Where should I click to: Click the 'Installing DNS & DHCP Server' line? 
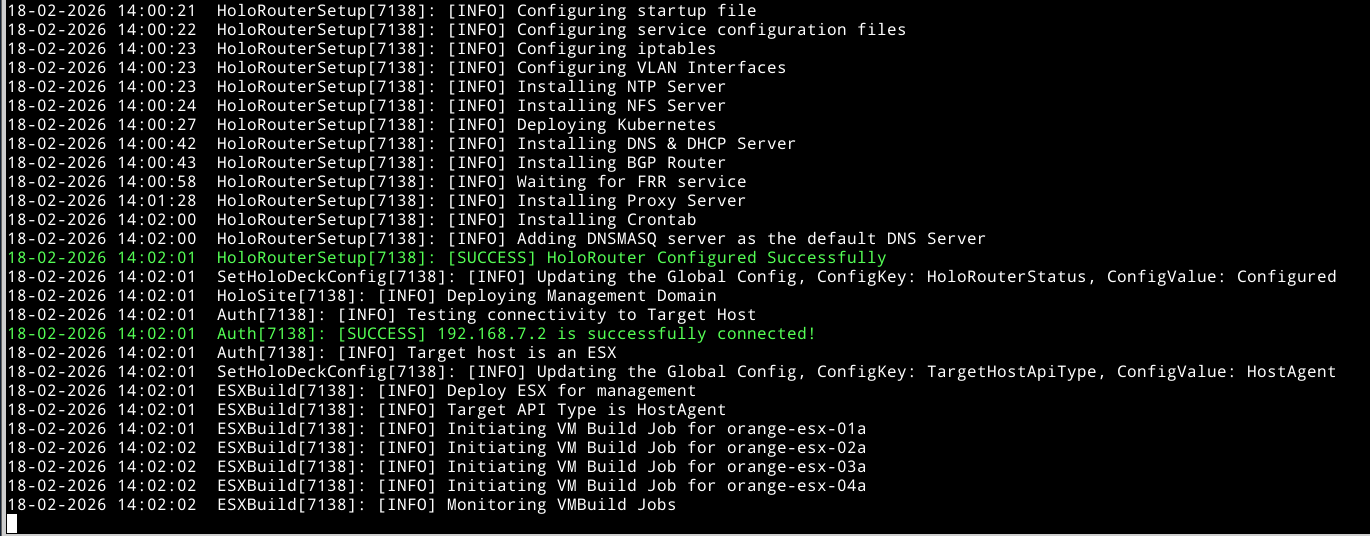656,144
